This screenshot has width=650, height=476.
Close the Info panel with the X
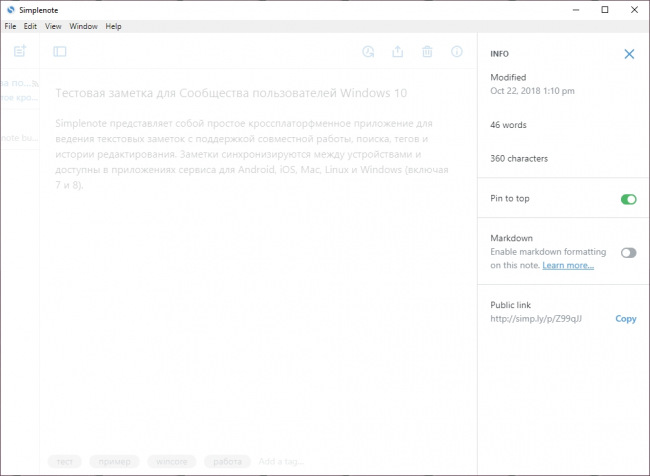[629, 54]
